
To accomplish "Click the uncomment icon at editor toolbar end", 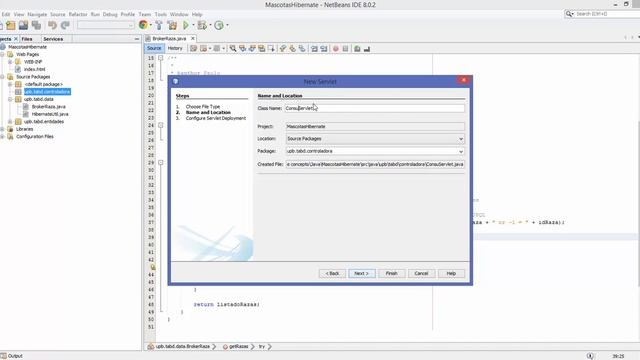I will pos(367,49).
